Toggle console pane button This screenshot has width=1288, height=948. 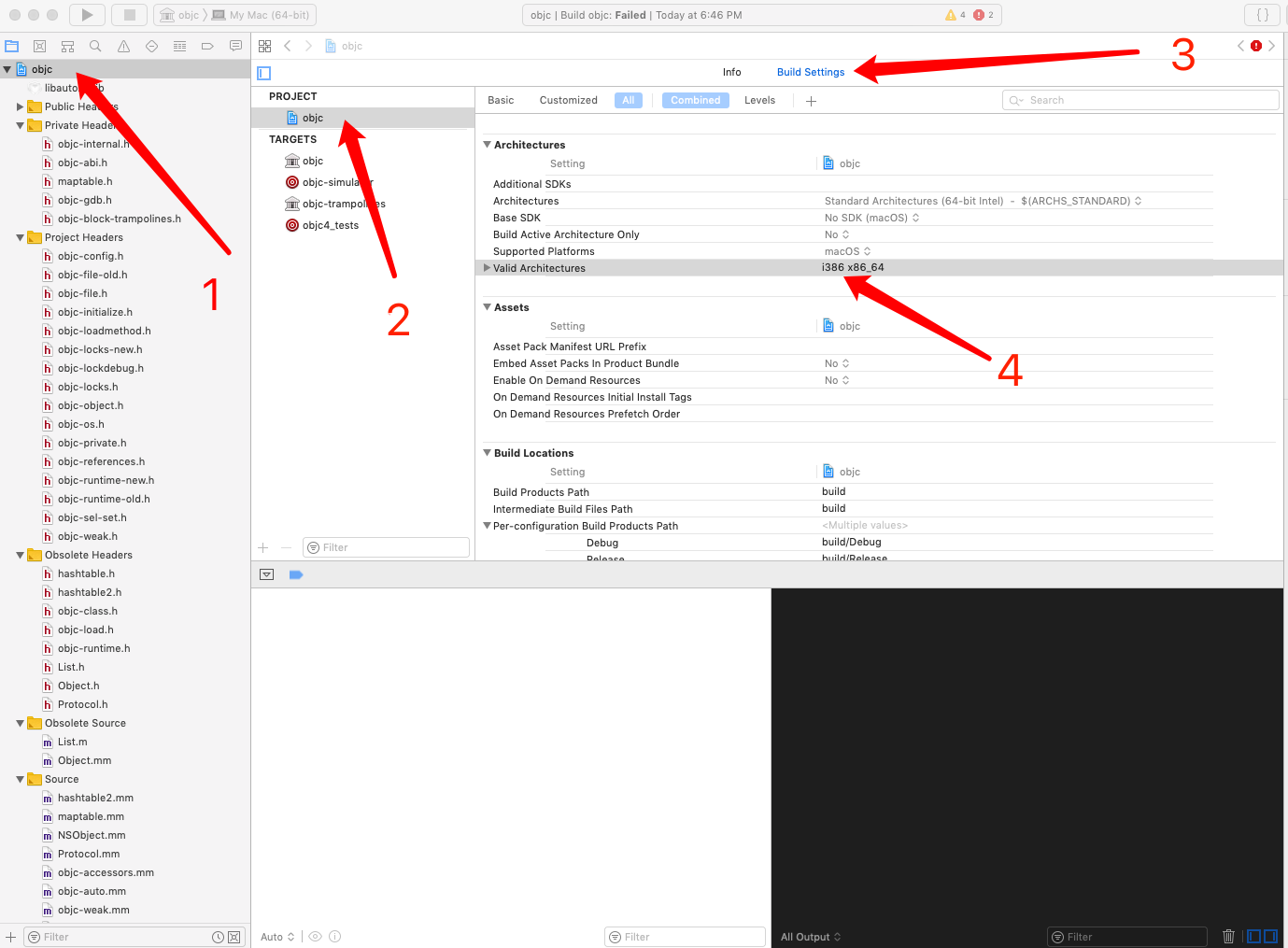pyautogui.click(x=1270, y=936)
